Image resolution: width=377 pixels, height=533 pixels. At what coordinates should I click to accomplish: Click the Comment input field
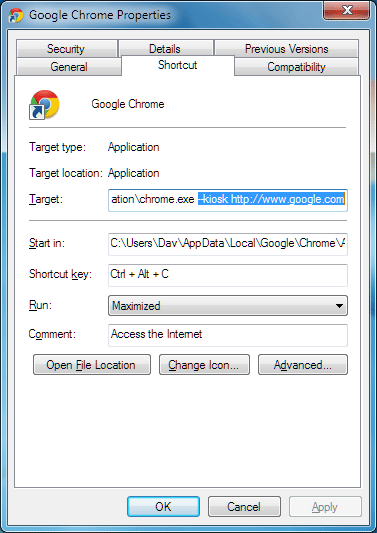pyautogui.click(x=228, y=335)
